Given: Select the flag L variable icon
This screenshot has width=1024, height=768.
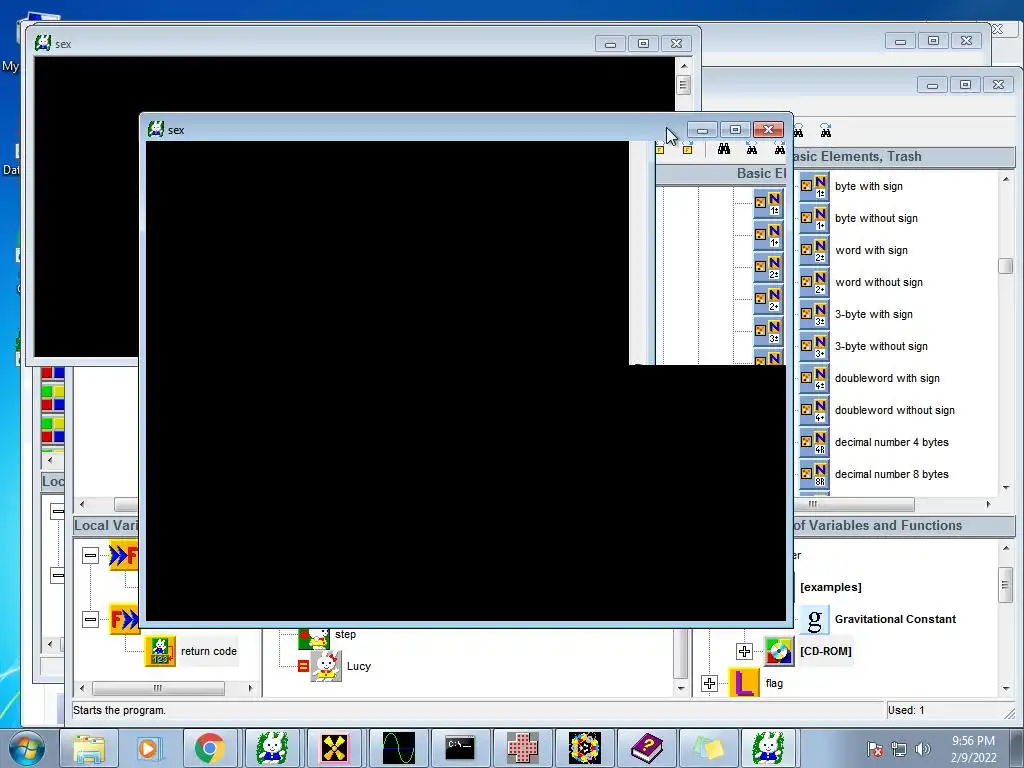Looking at the screenshot, I should [744, 683].
